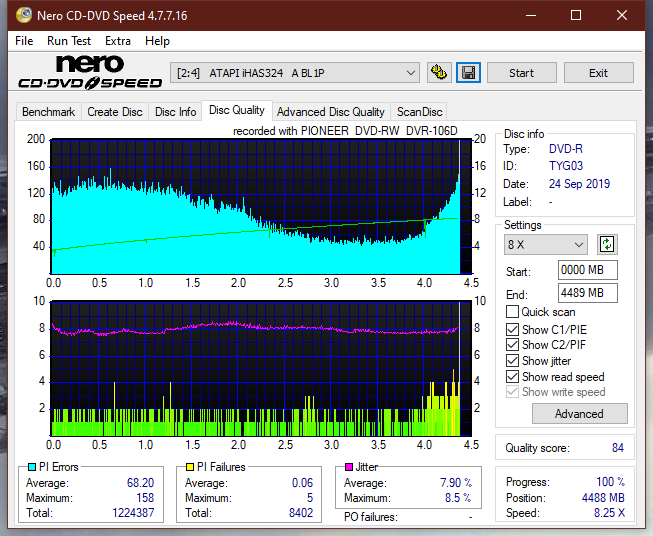The image size is (653, 536).
Task: Disable Show C1/PIE checkbox
Action: pyautogui.click(x=512, y=329)
